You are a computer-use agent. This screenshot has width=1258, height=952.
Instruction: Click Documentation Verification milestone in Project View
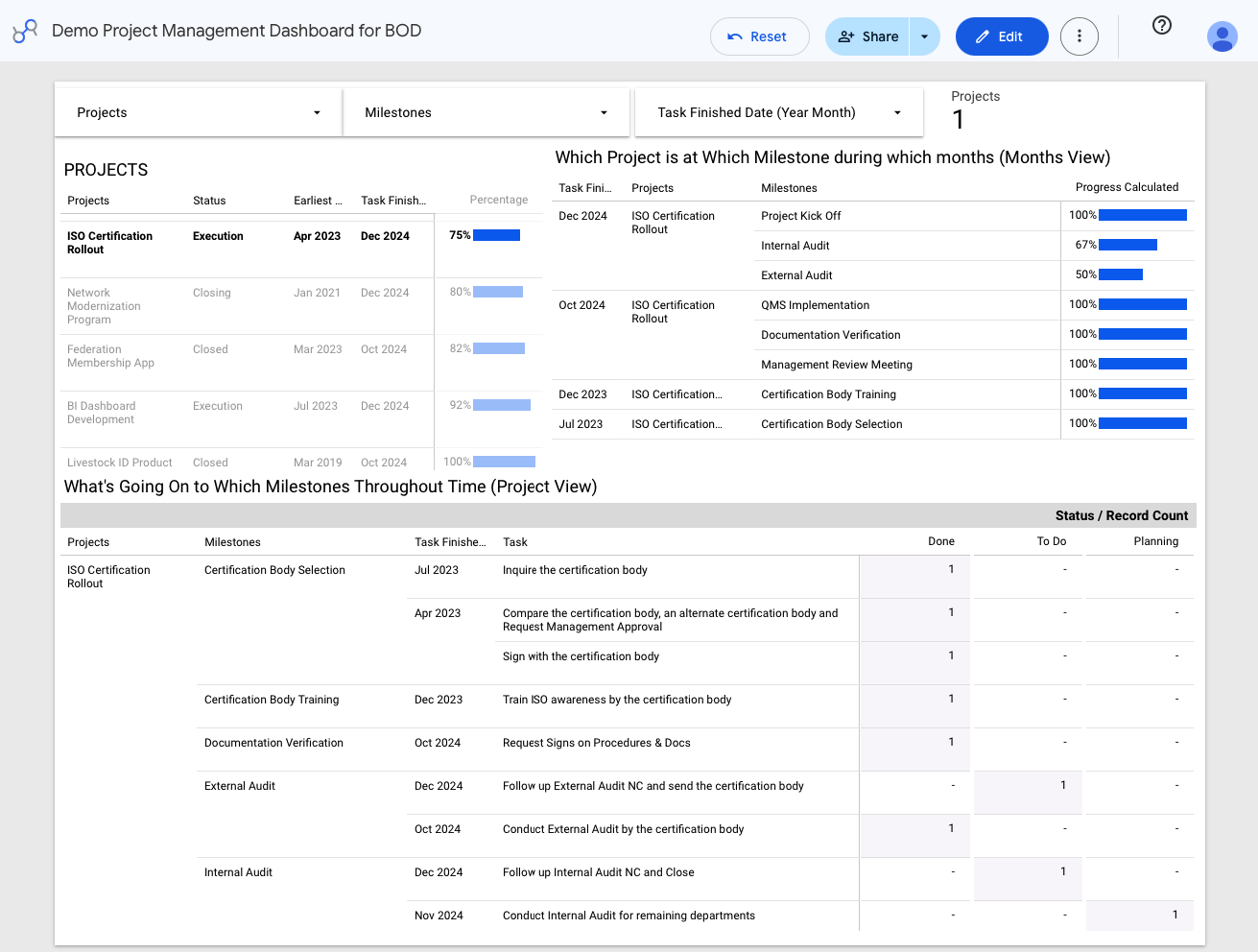pyautogui.click(x=273, y=743)
